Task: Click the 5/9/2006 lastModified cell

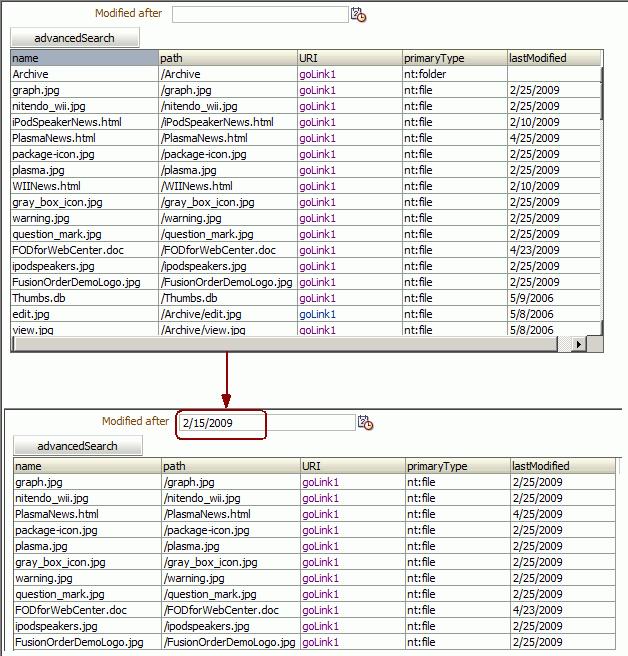Action: (x=554, y=298)
